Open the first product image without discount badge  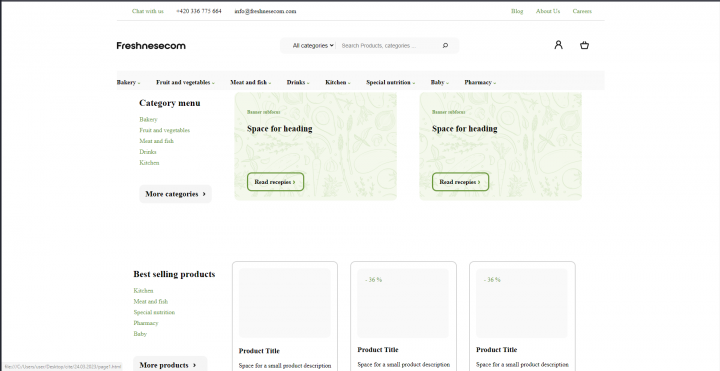tap(285, 303)
